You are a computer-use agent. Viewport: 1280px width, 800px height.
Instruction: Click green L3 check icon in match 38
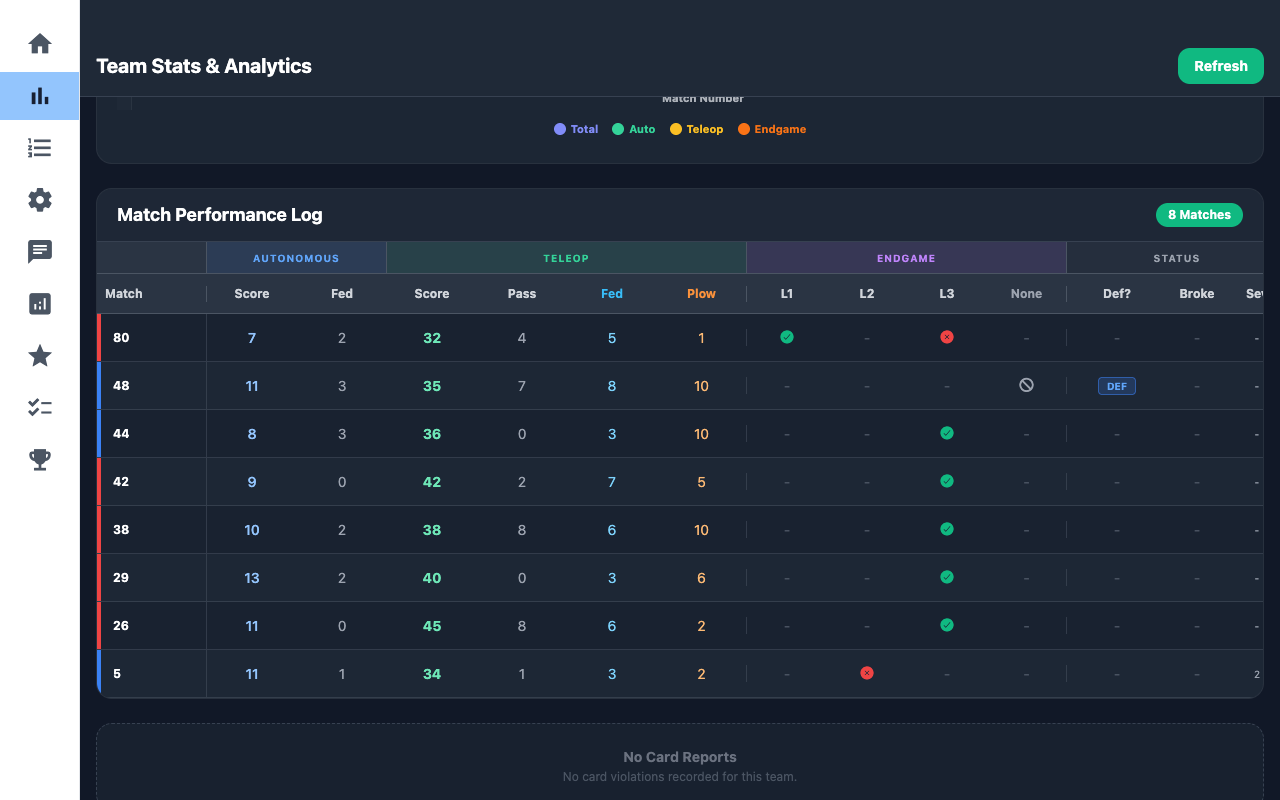coord(947,529)
